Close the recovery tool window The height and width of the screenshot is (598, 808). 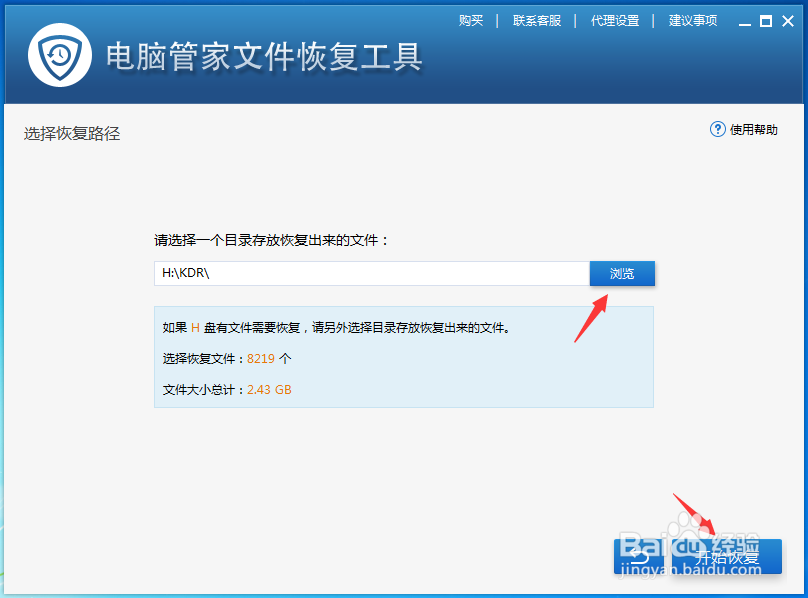pos(787,21)
